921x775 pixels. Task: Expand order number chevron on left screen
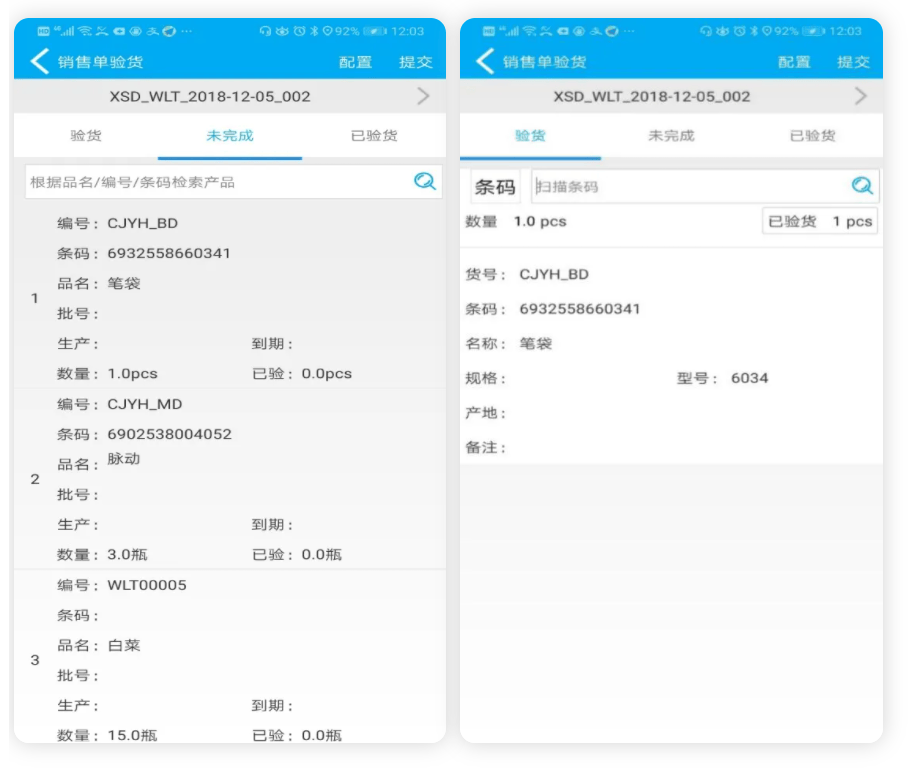click(423, 96)
